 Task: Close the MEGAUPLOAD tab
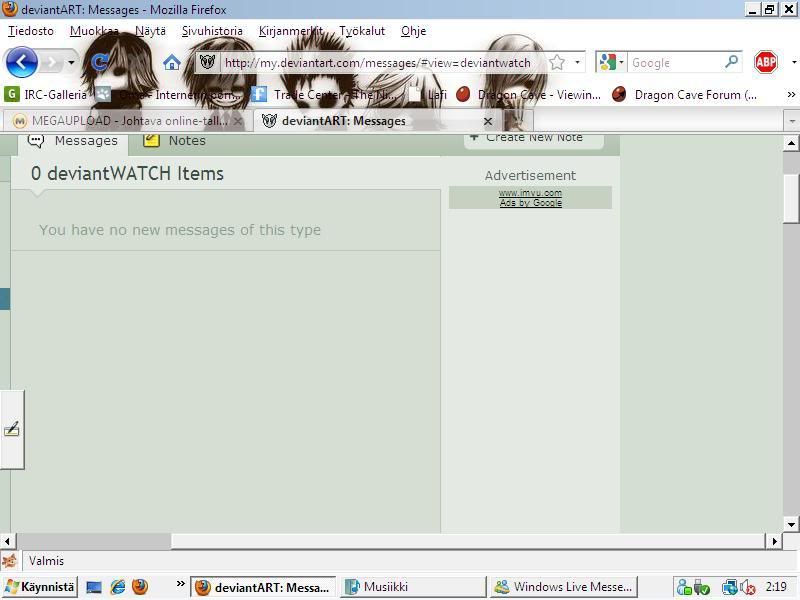238,121
